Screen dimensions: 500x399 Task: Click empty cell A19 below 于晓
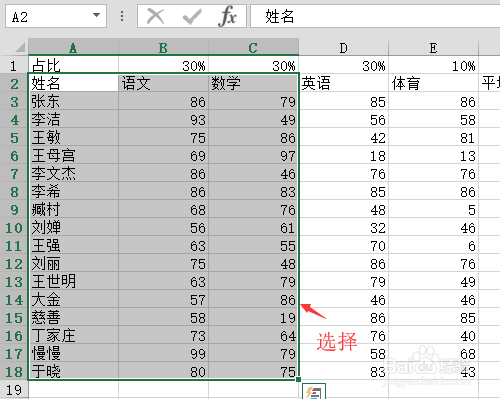click(x=73, y=389)
